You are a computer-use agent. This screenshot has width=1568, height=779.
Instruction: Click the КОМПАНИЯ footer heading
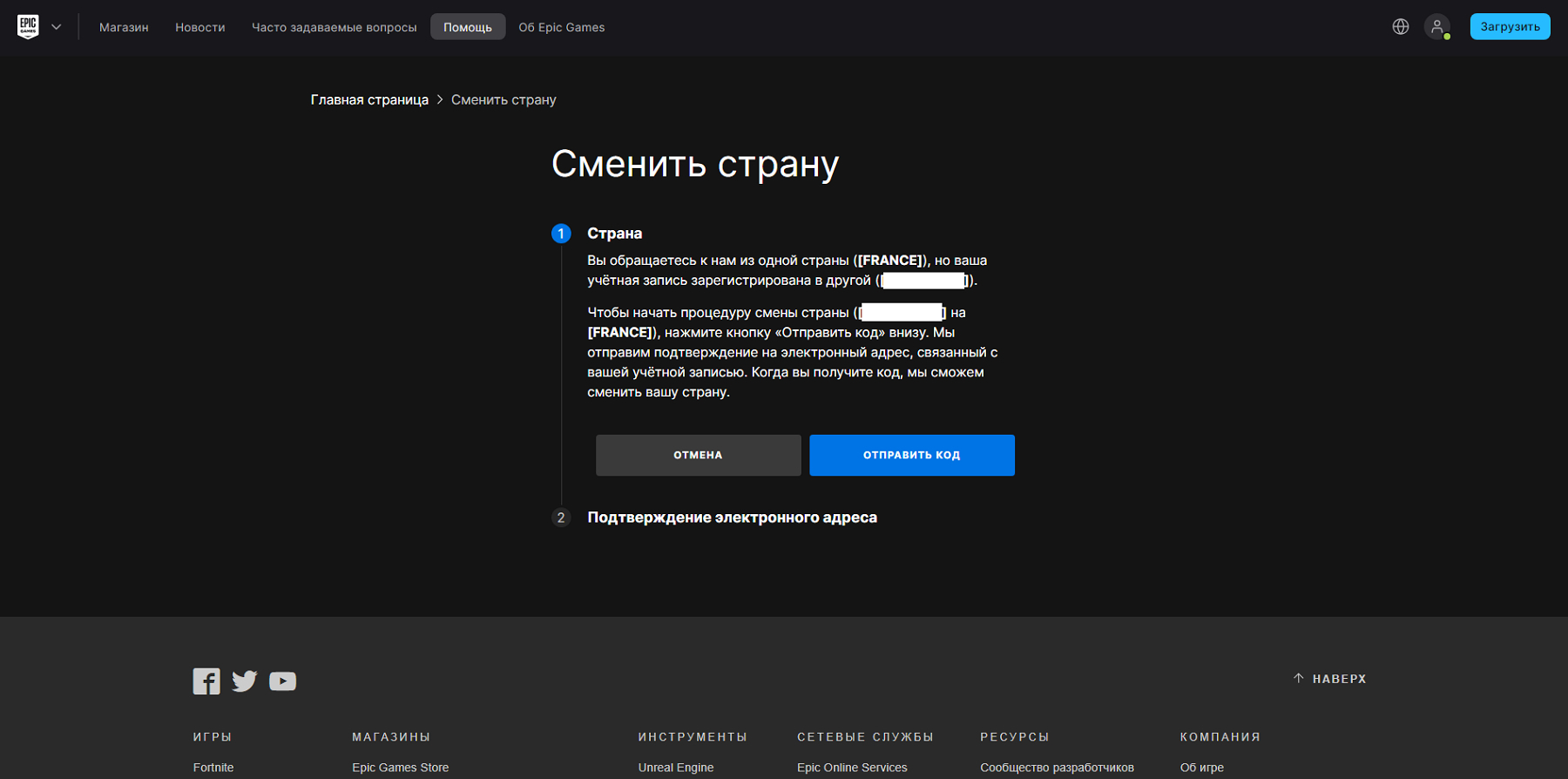1220,737
